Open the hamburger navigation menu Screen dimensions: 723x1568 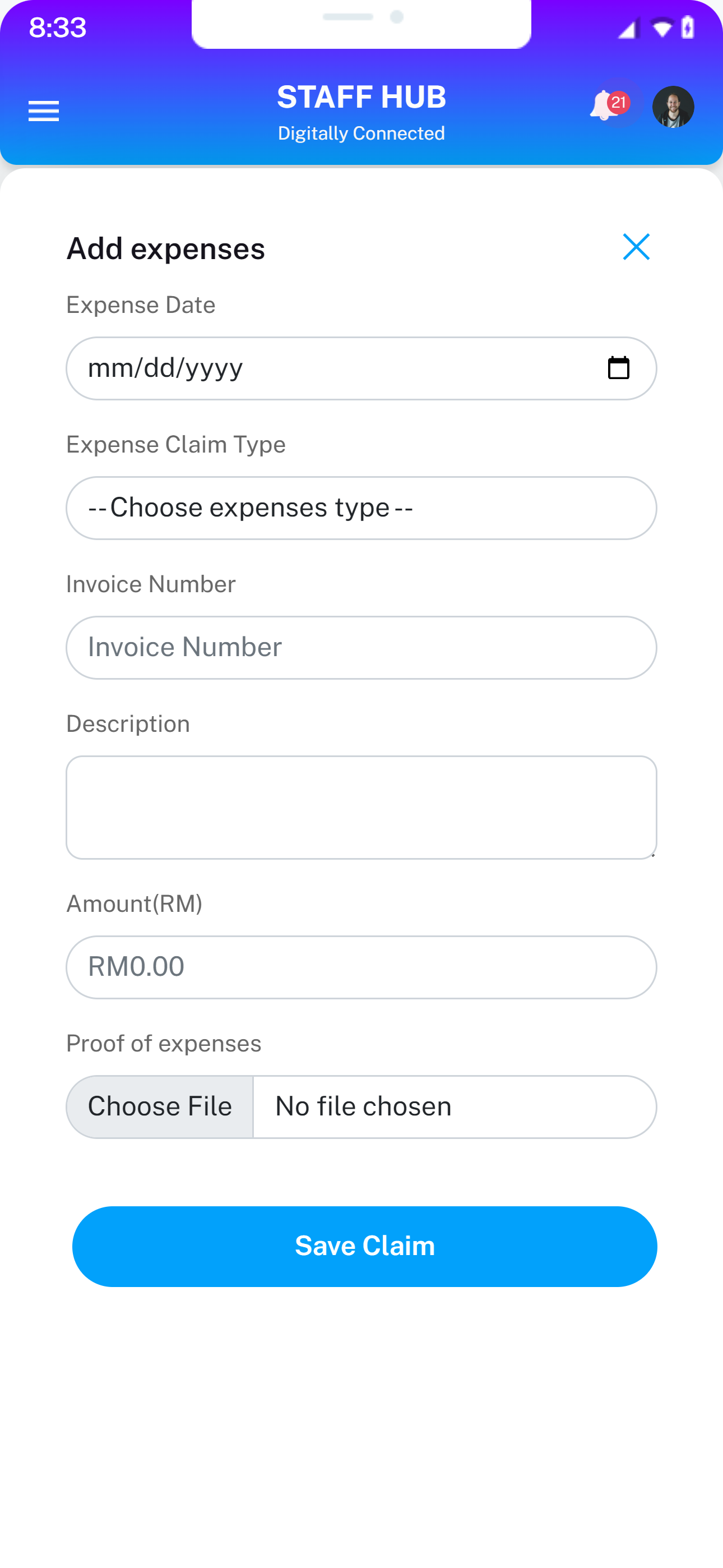(x=44, y=112)
